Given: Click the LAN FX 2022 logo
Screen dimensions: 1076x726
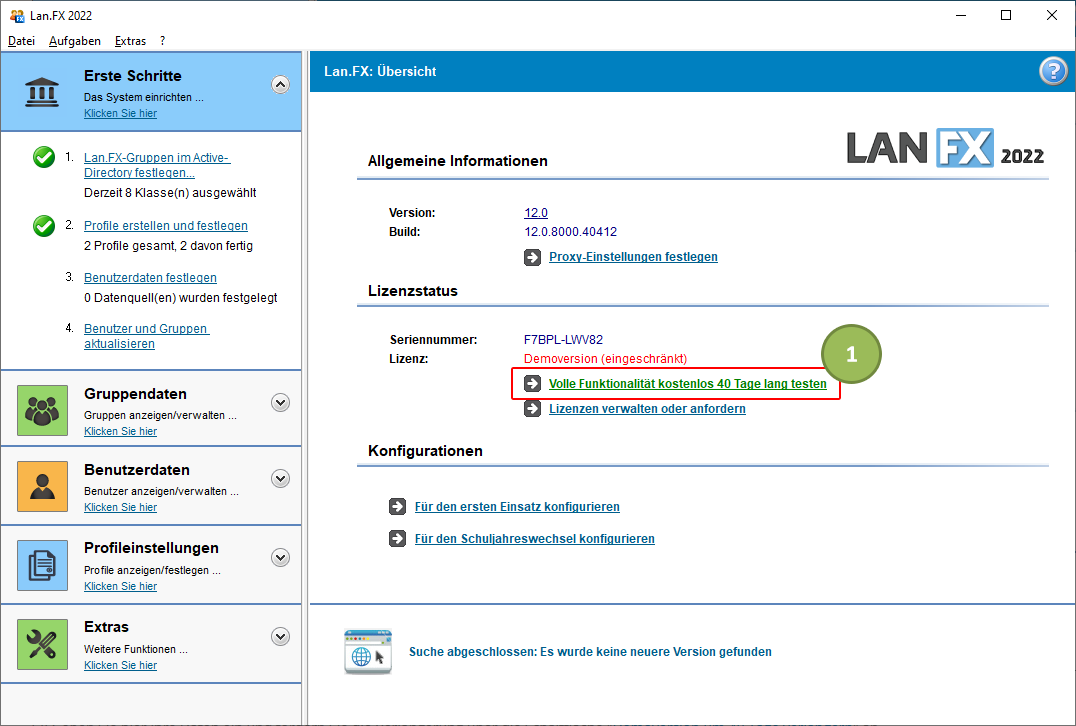Looking at the screenshot, I should (x=945, y=148).
